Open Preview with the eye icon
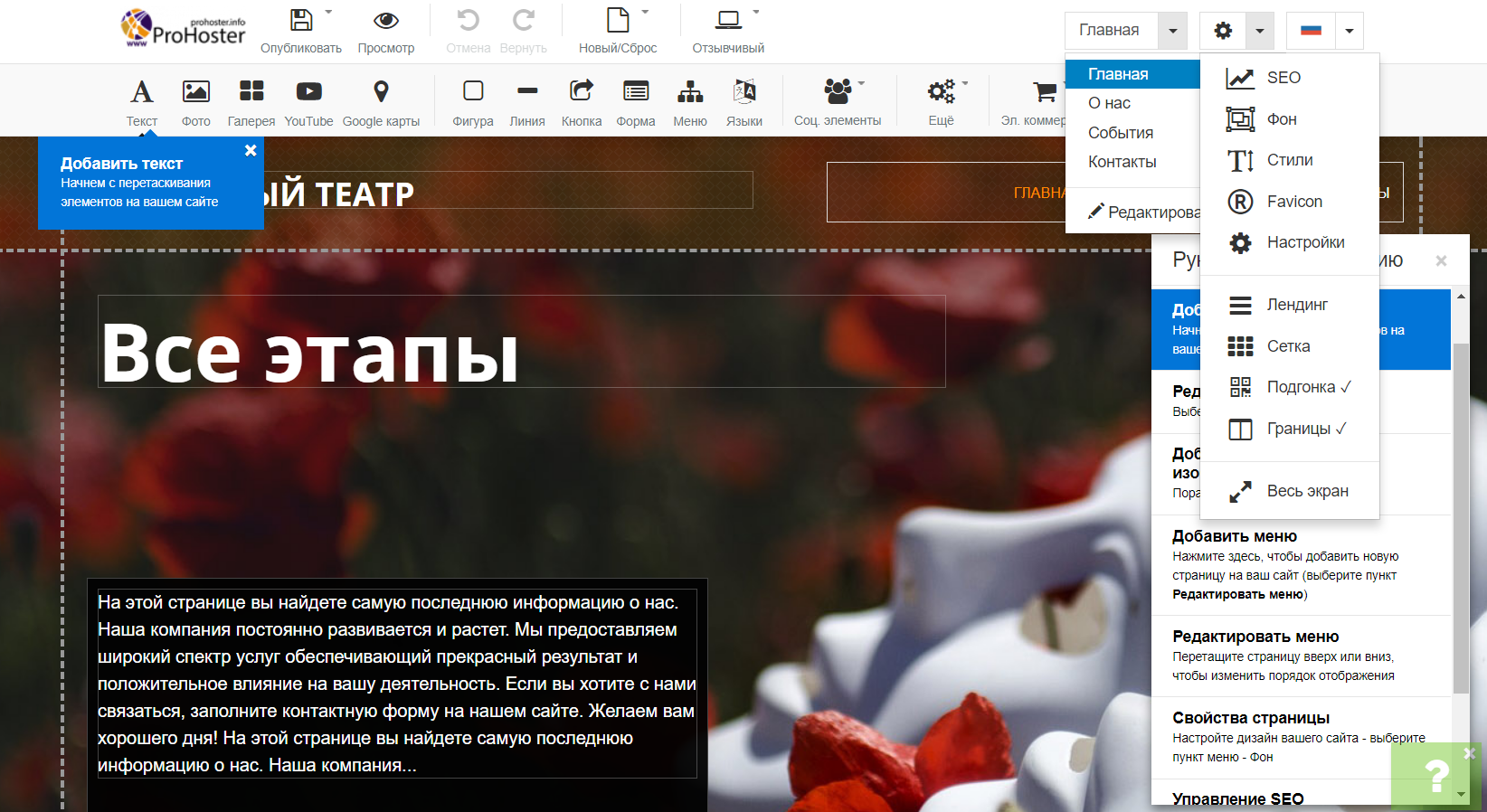The height and width of the screenshot is (812, 1487). pyautogui.click(x=386, y=21)
